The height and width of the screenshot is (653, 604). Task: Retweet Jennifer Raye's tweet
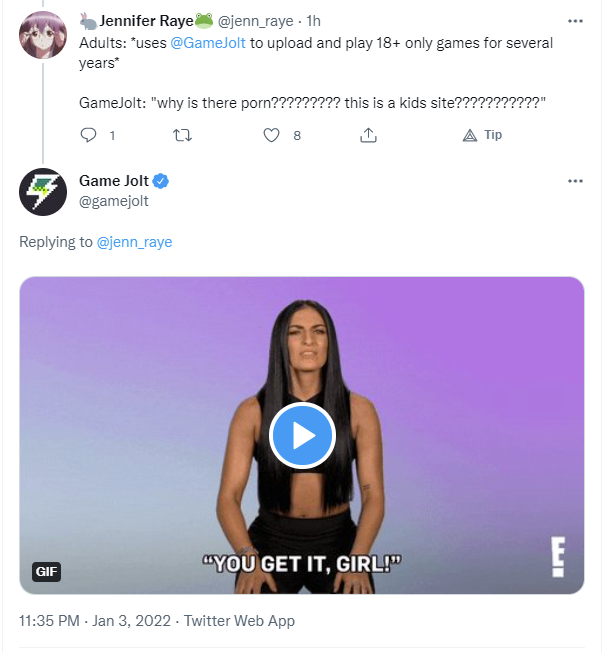coord(181,135)
